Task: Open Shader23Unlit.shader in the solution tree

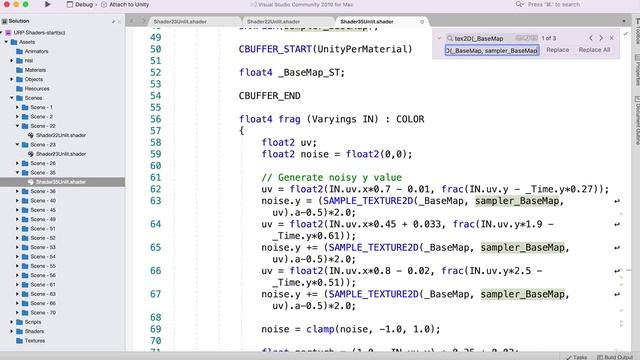Action: point(60,154)
